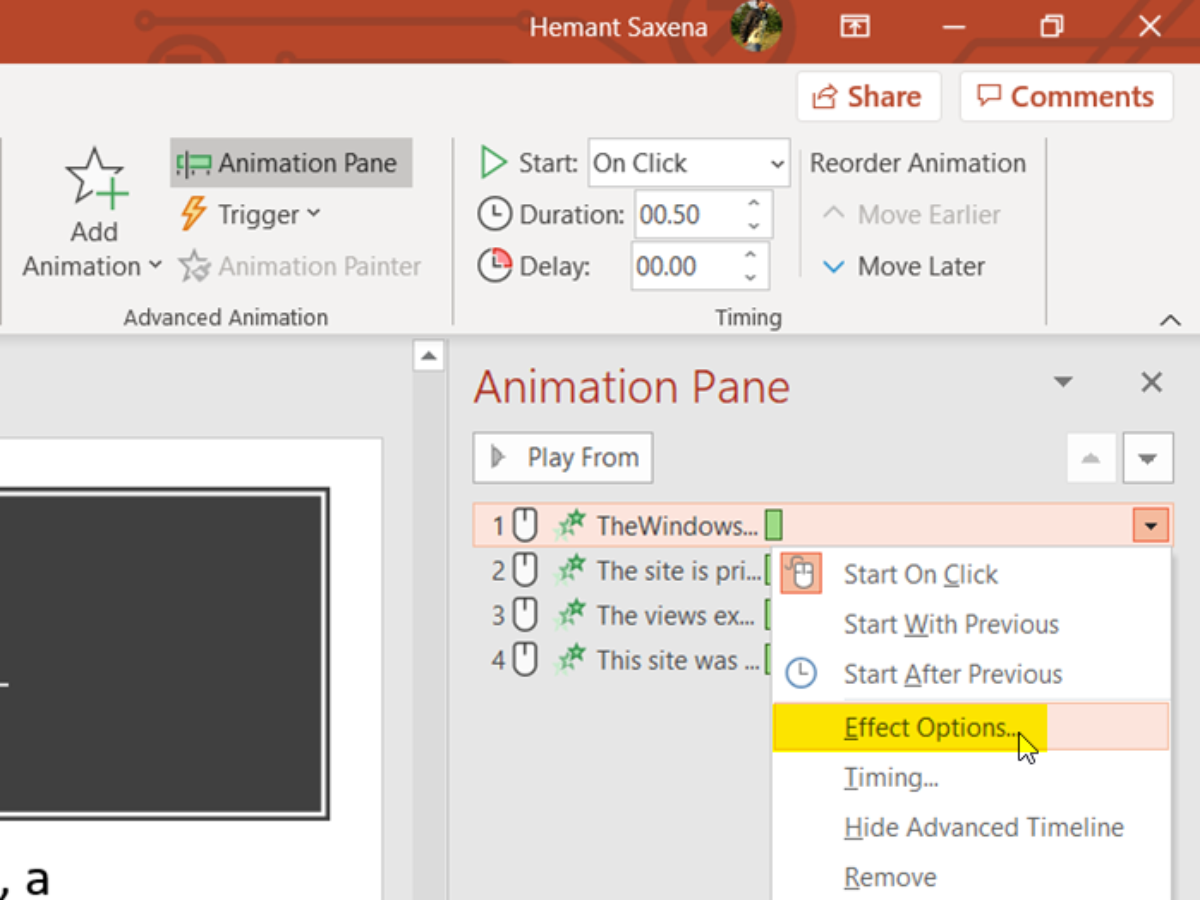Open the Start combo box showing On Click

(x=689, y=163)
